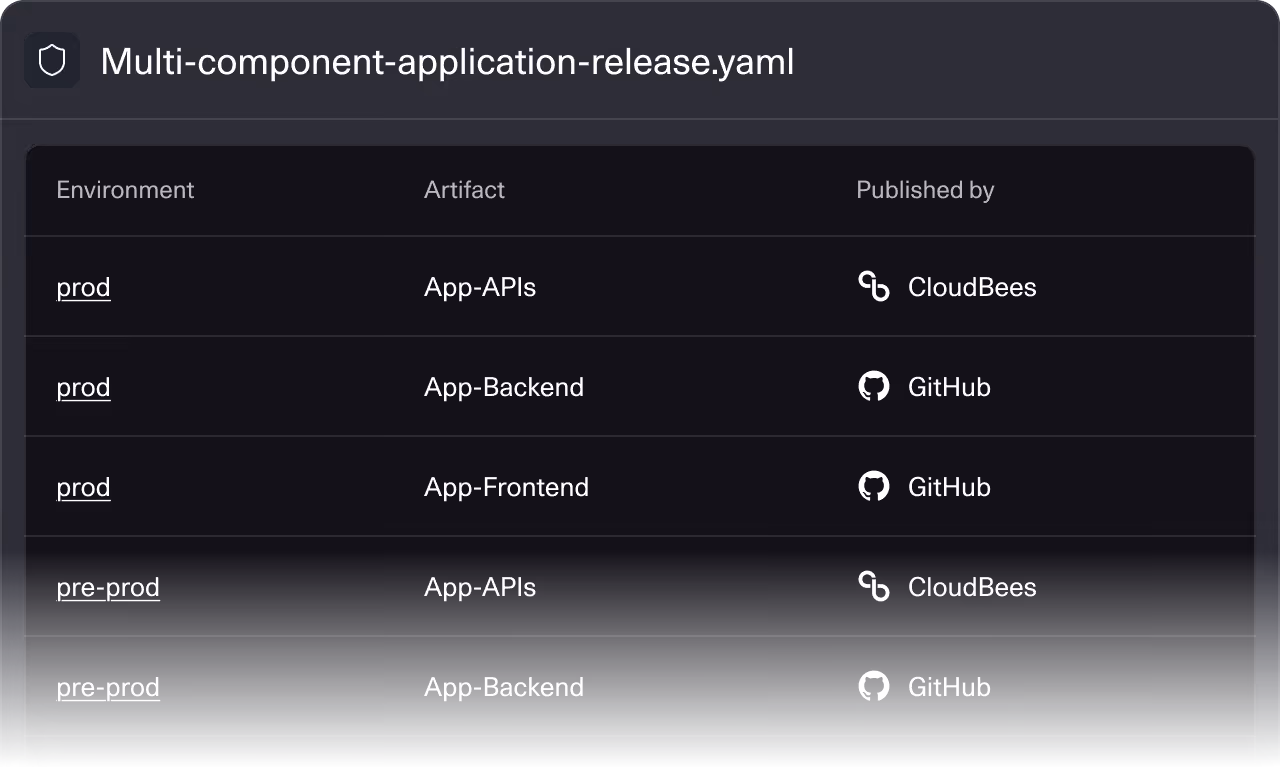Select the Multi-component-application-release.yaml title

pos(446,62)
